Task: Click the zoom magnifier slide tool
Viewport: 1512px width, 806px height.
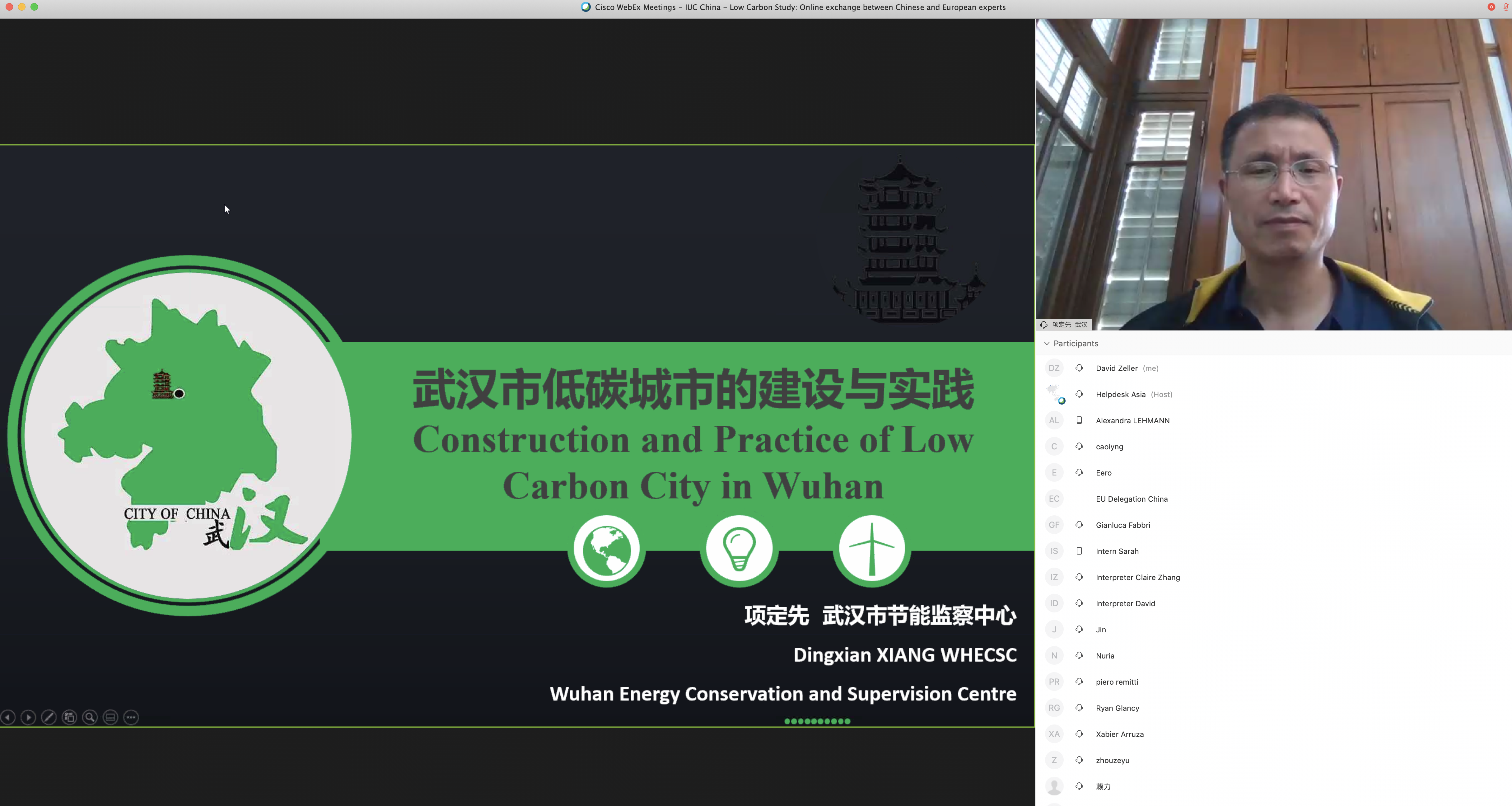Action: pos(90,717)
